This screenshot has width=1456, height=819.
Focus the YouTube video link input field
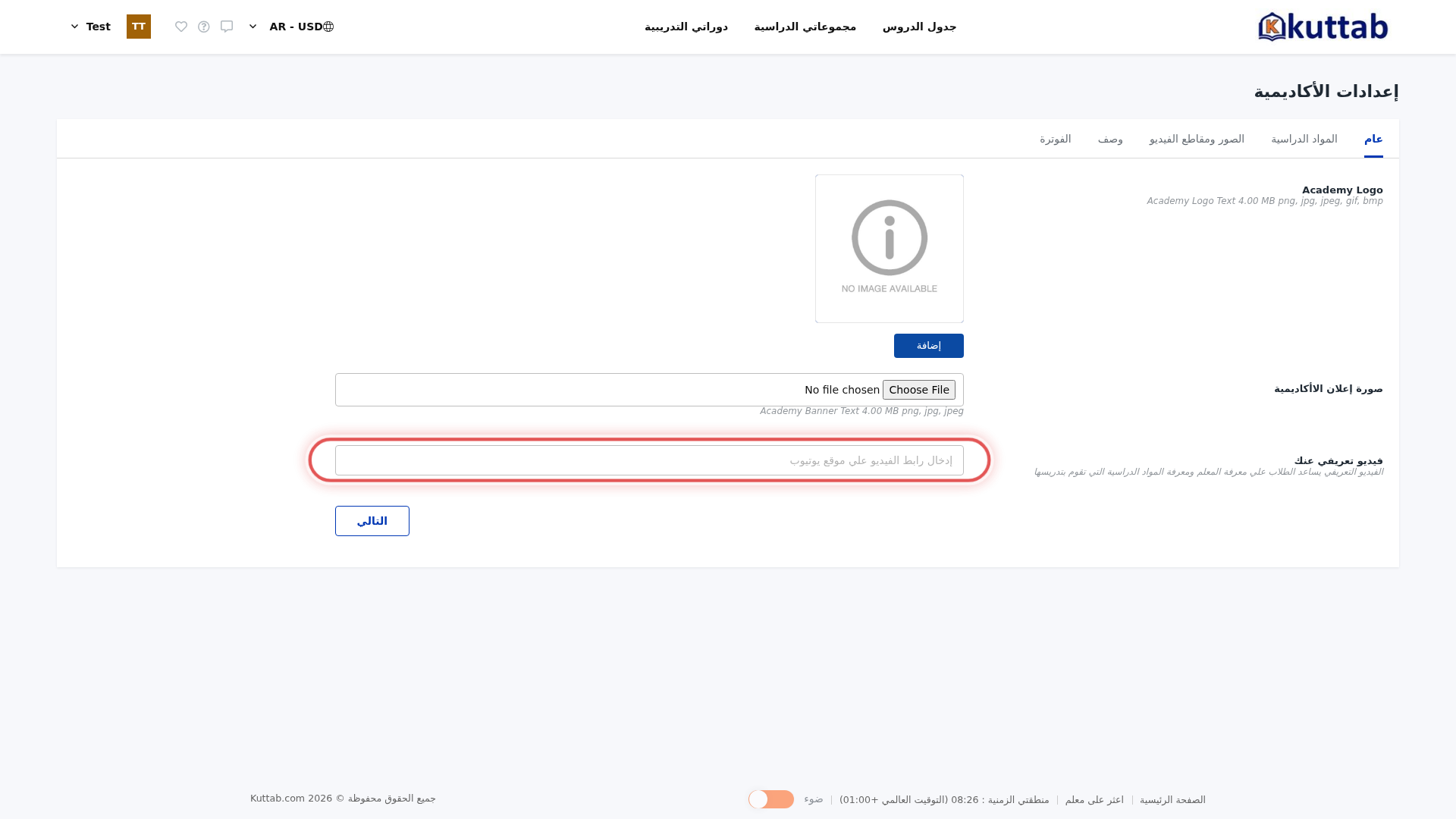[x=649, y=460]
